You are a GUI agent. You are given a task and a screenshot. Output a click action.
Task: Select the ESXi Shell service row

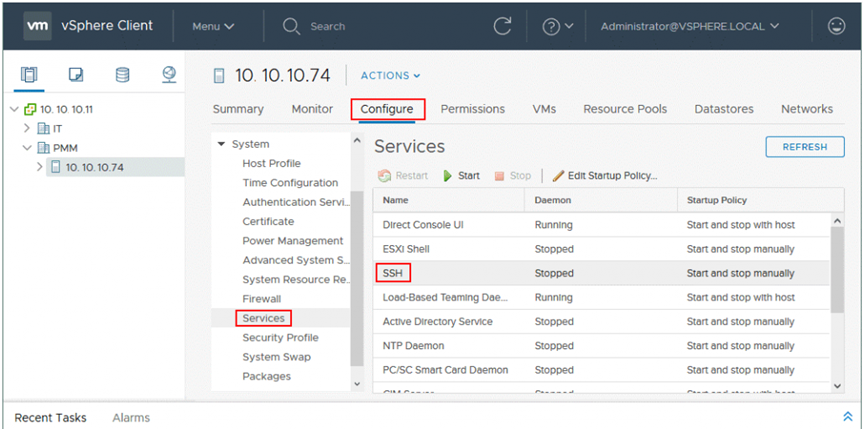pyautogui.click(x=601, y=249)
